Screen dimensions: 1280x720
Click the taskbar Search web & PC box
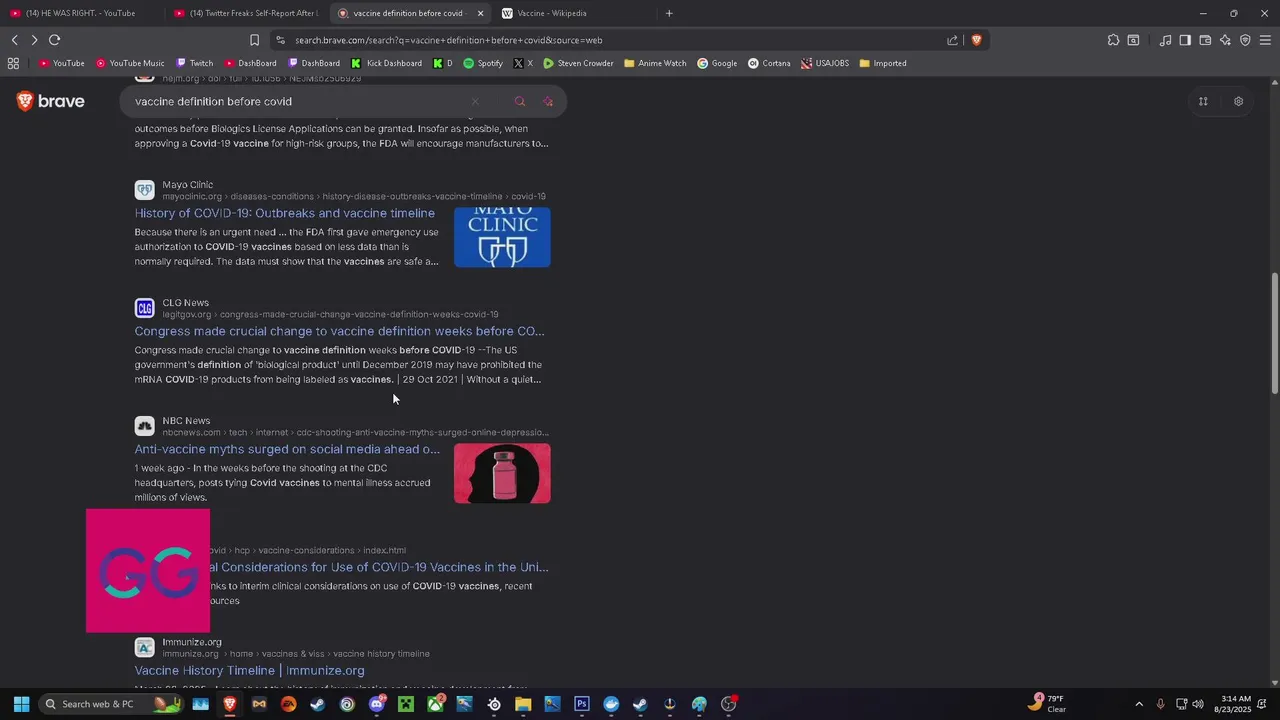tap(110, 704)
